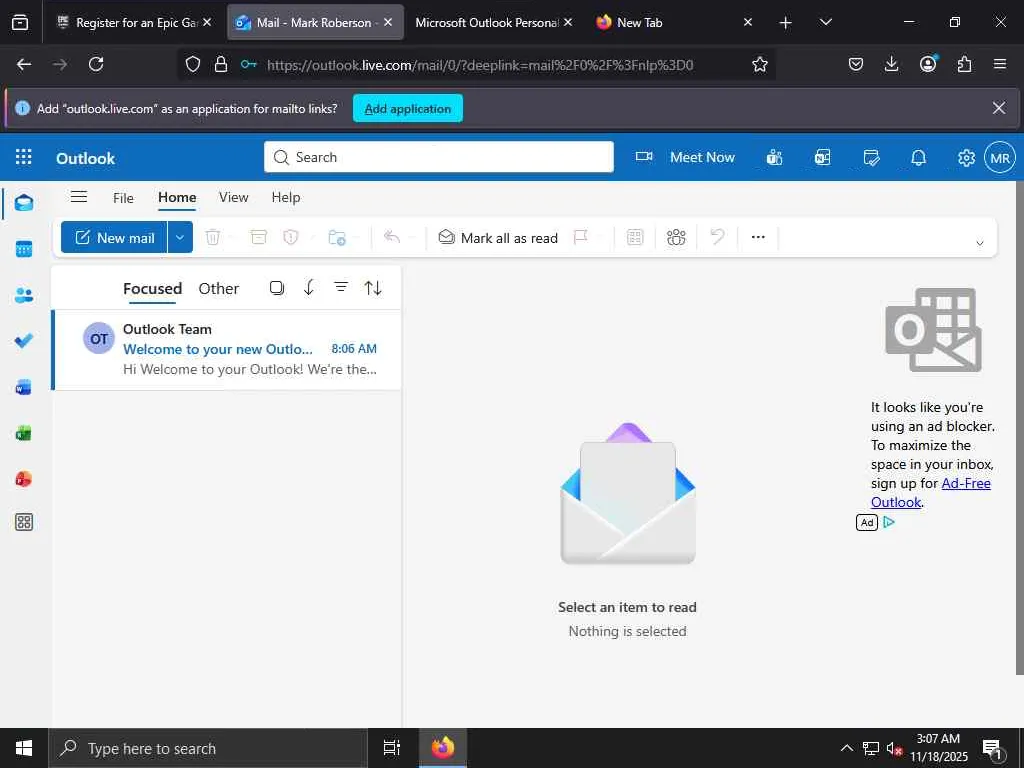1024x768 pixels.
Task: Select the View ribbon tab
Action: pos(233,197)
